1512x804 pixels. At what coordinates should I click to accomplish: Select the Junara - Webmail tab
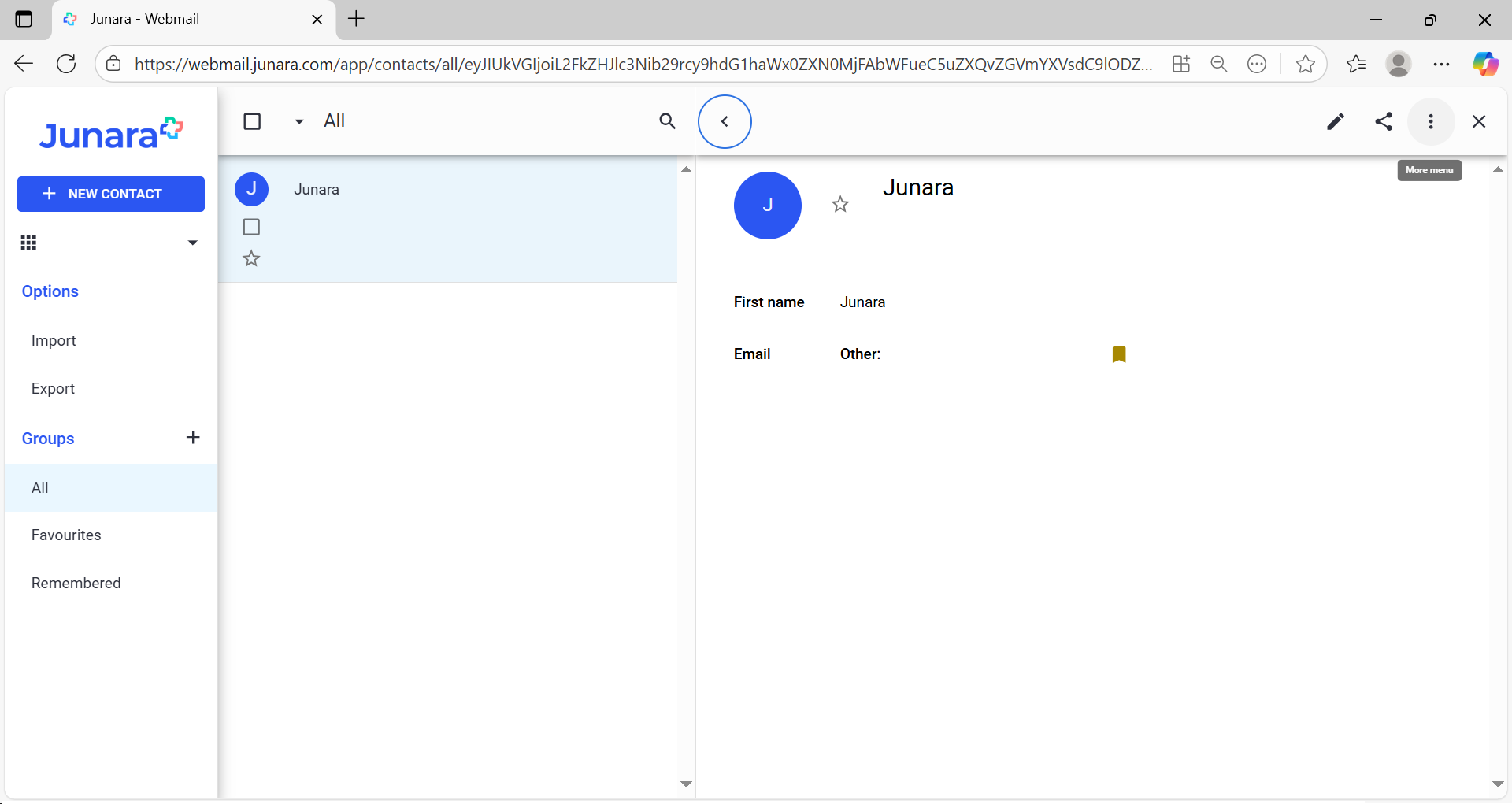pyautogui.click(x=194, y=20)
